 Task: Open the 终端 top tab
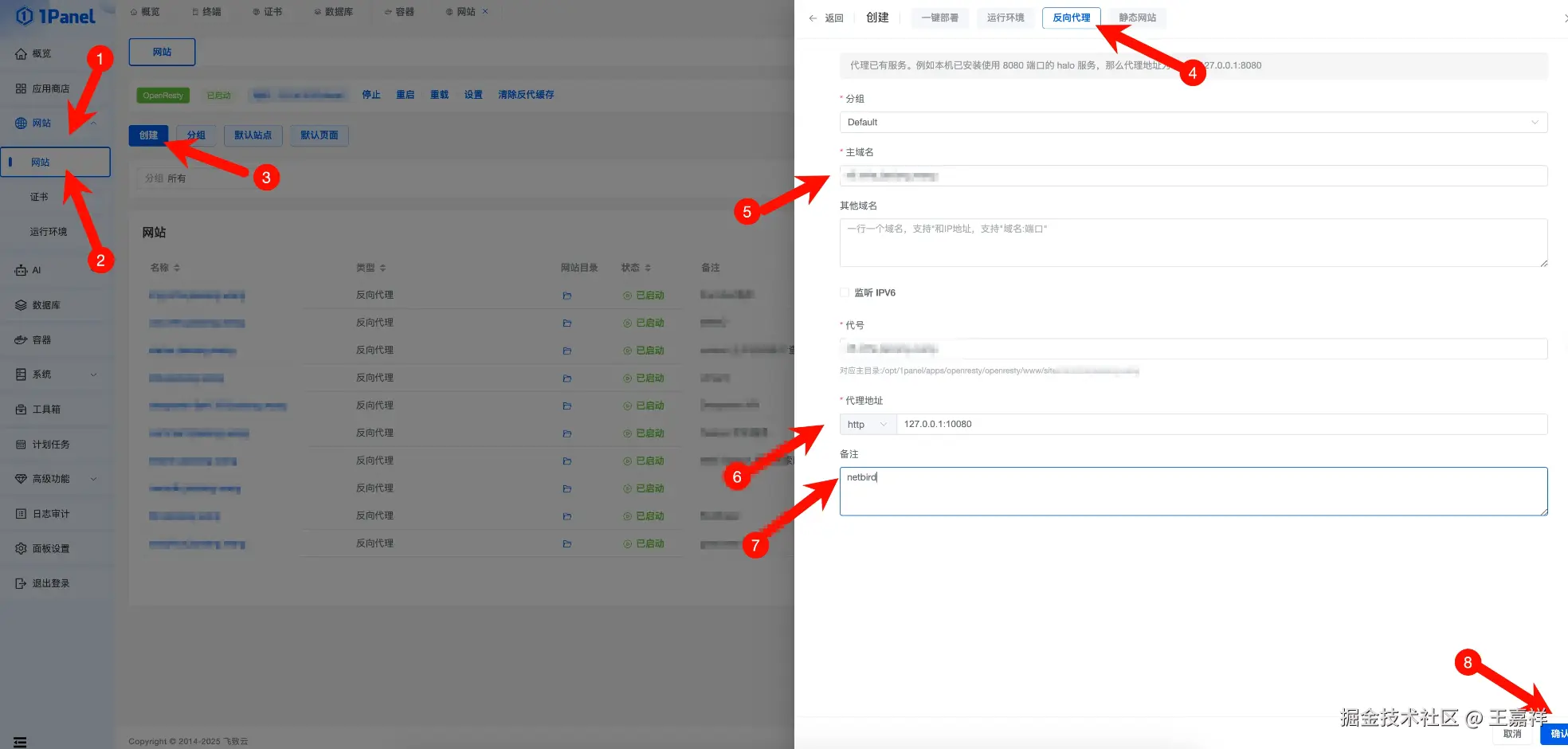point(206,11)
